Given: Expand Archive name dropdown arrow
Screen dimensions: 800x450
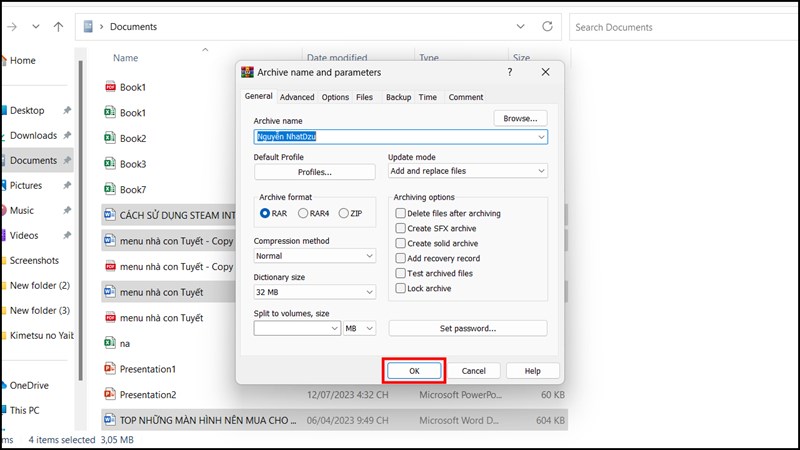Looking at the screenshot, I should [541, 137].
